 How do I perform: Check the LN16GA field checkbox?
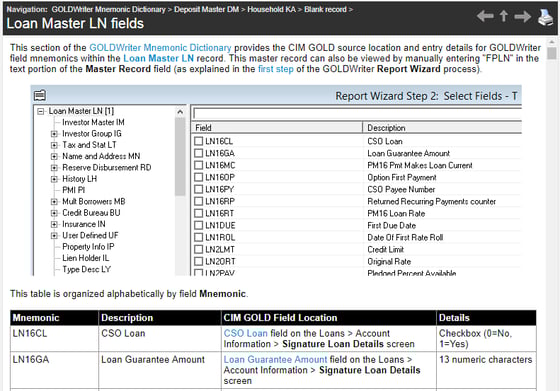point(198,153)
